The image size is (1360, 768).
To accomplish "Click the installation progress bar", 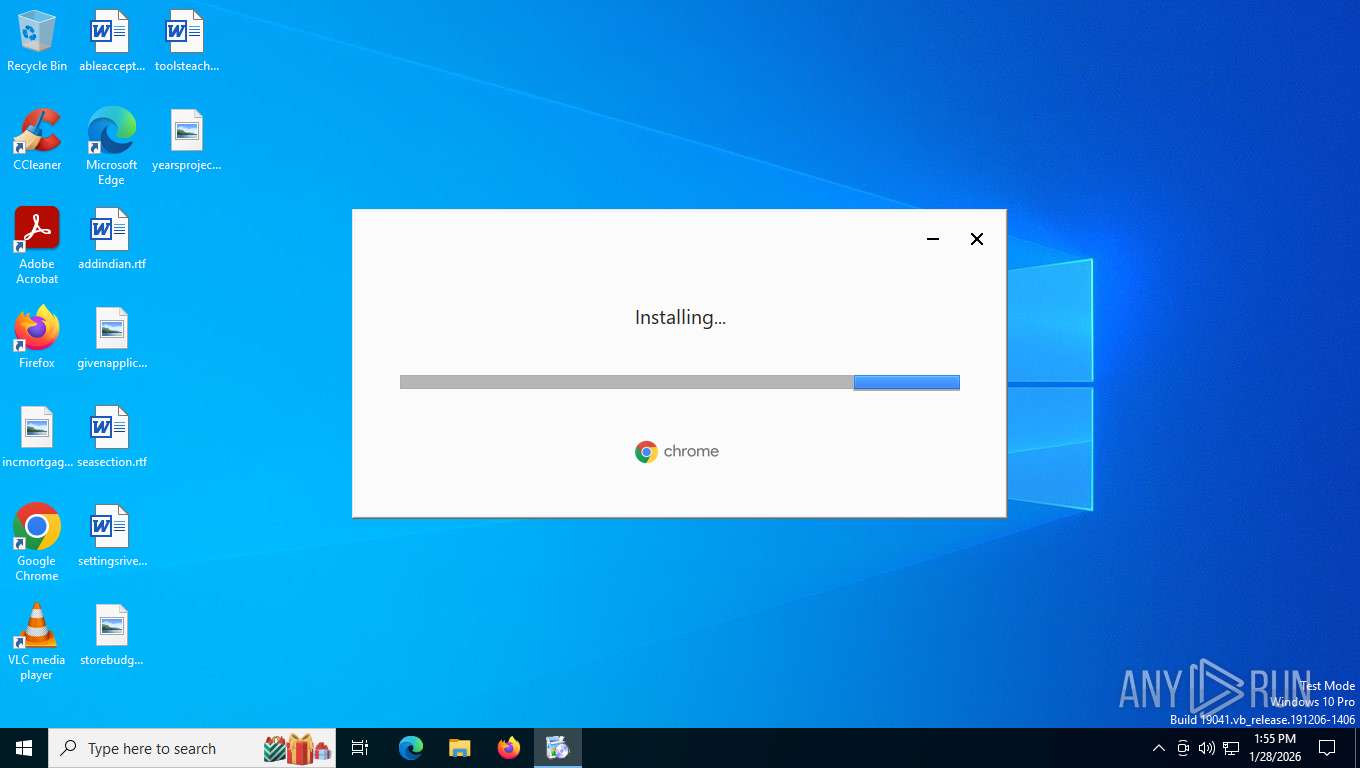I will coord(680,382).
